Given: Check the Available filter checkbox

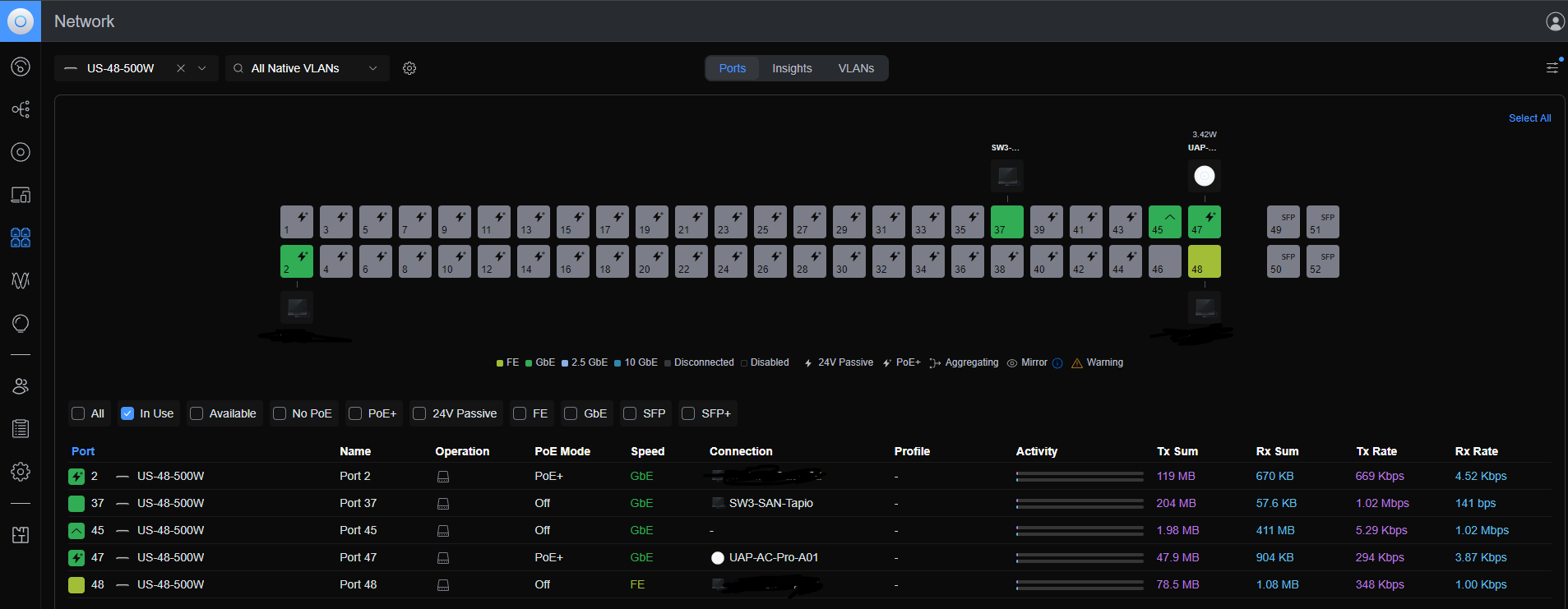Looking at the screenshot, I should [x=197, y=413].
